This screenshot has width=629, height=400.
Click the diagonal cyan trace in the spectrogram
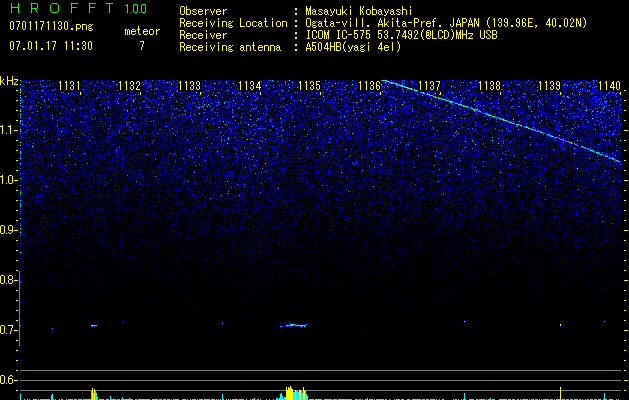coord(501,120)
